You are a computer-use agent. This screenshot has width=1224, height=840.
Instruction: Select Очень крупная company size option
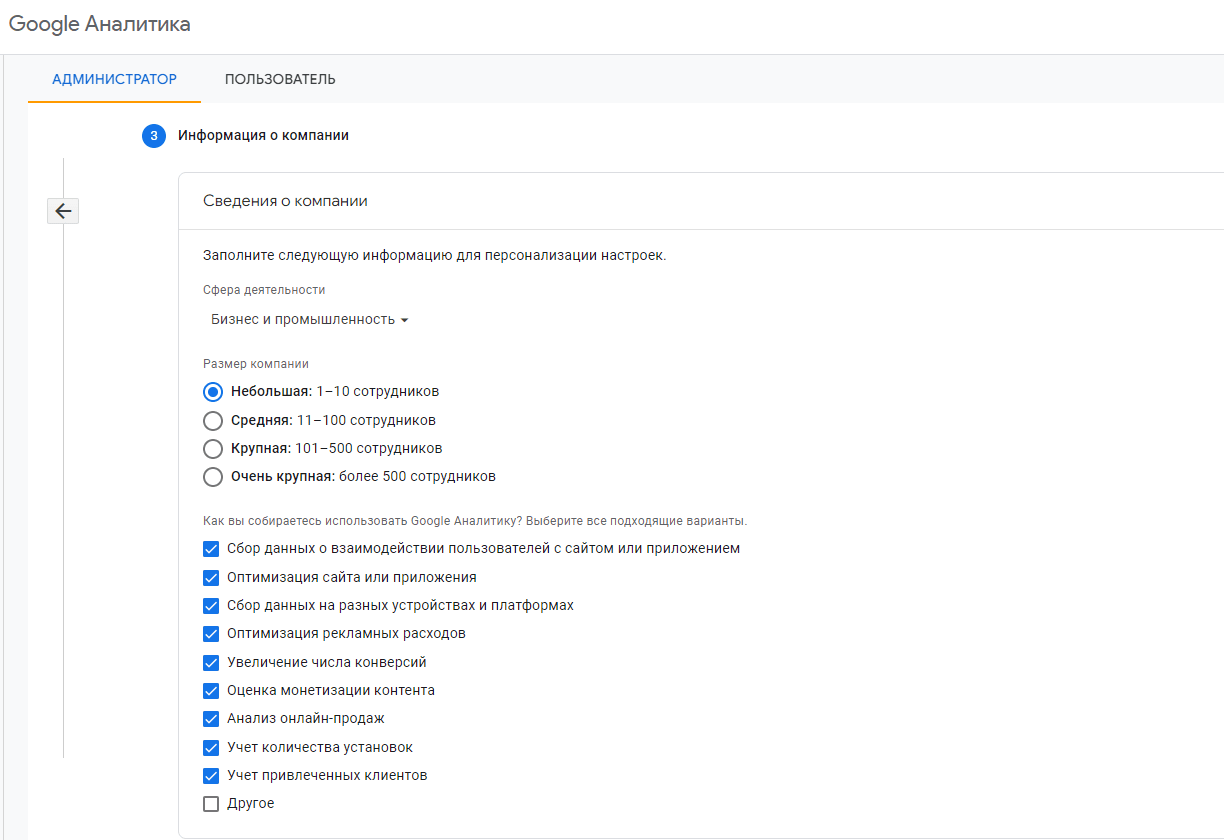tap(212, 477)
